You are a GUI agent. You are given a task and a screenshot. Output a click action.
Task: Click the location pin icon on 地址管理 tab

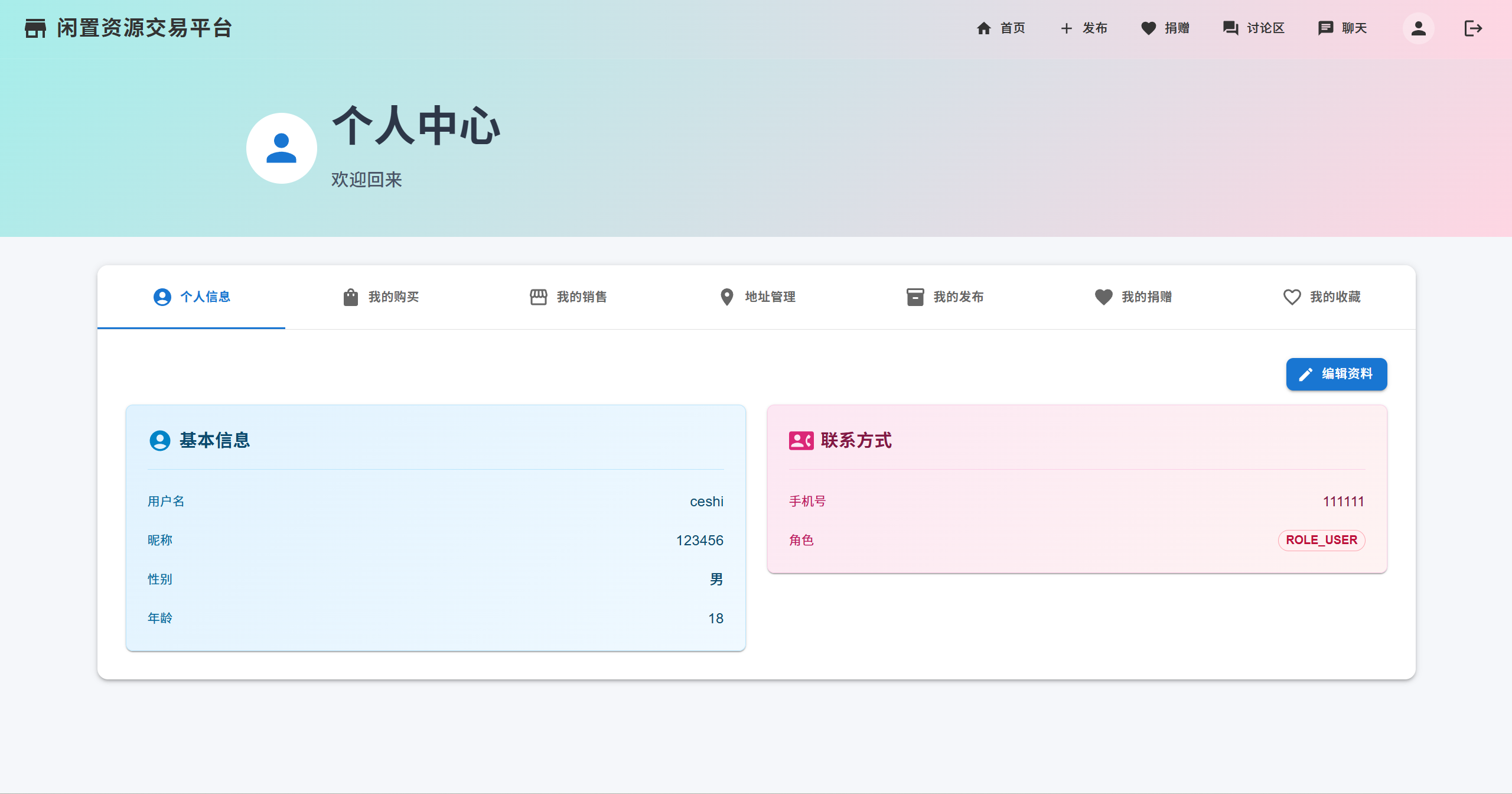coord(727,297)
